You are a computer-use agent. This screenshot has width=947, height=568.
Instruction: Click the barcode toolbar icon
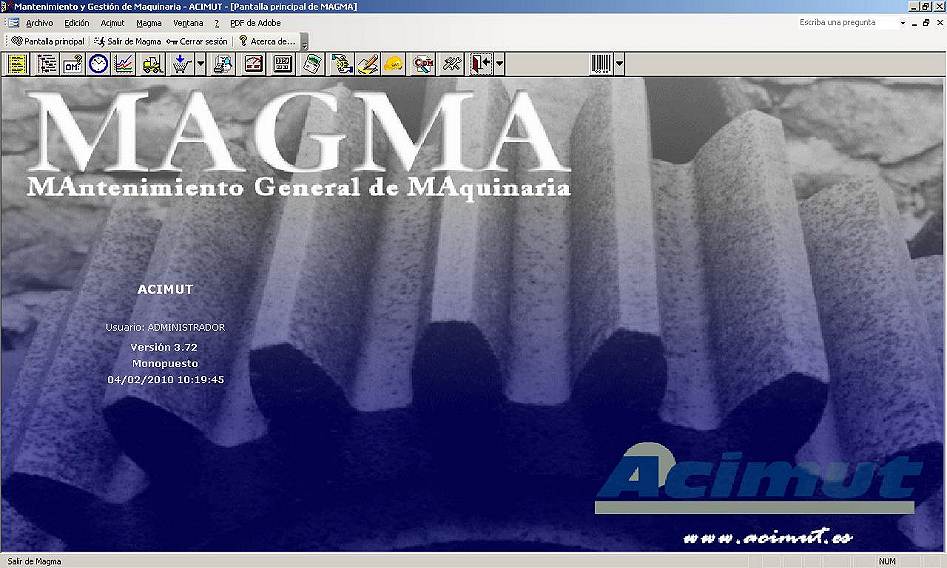(x=602, y=63)
